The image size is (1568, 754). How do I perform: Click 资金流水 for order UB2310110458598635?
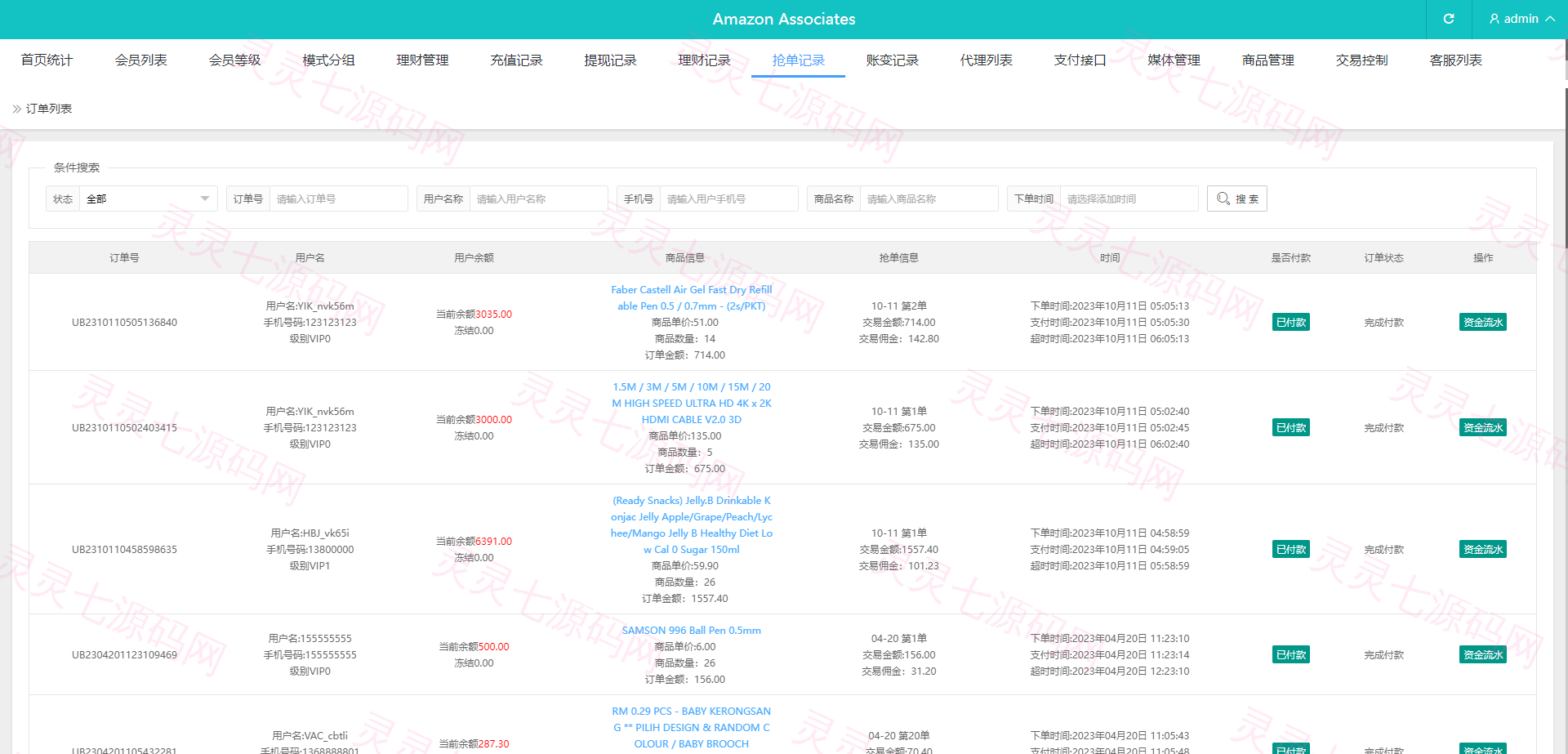click(x=1482, y=549)
